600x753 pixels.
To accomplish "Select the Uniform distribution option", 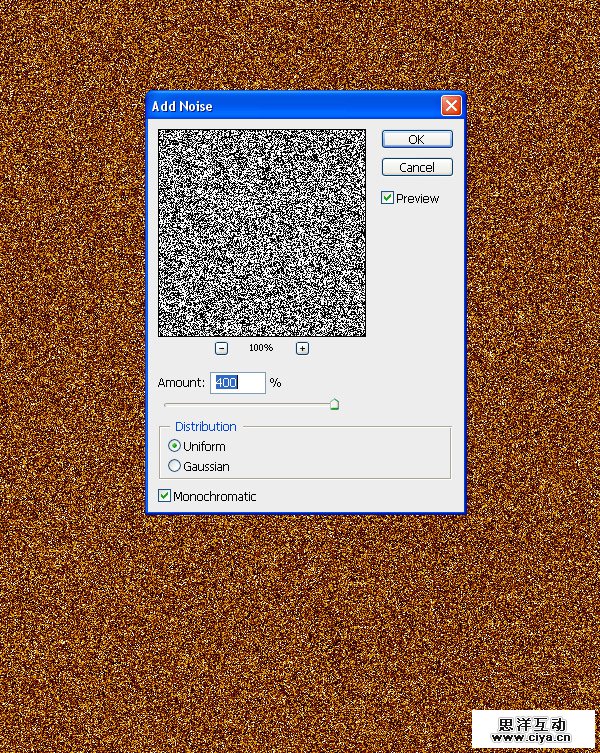I will point(175,446).
